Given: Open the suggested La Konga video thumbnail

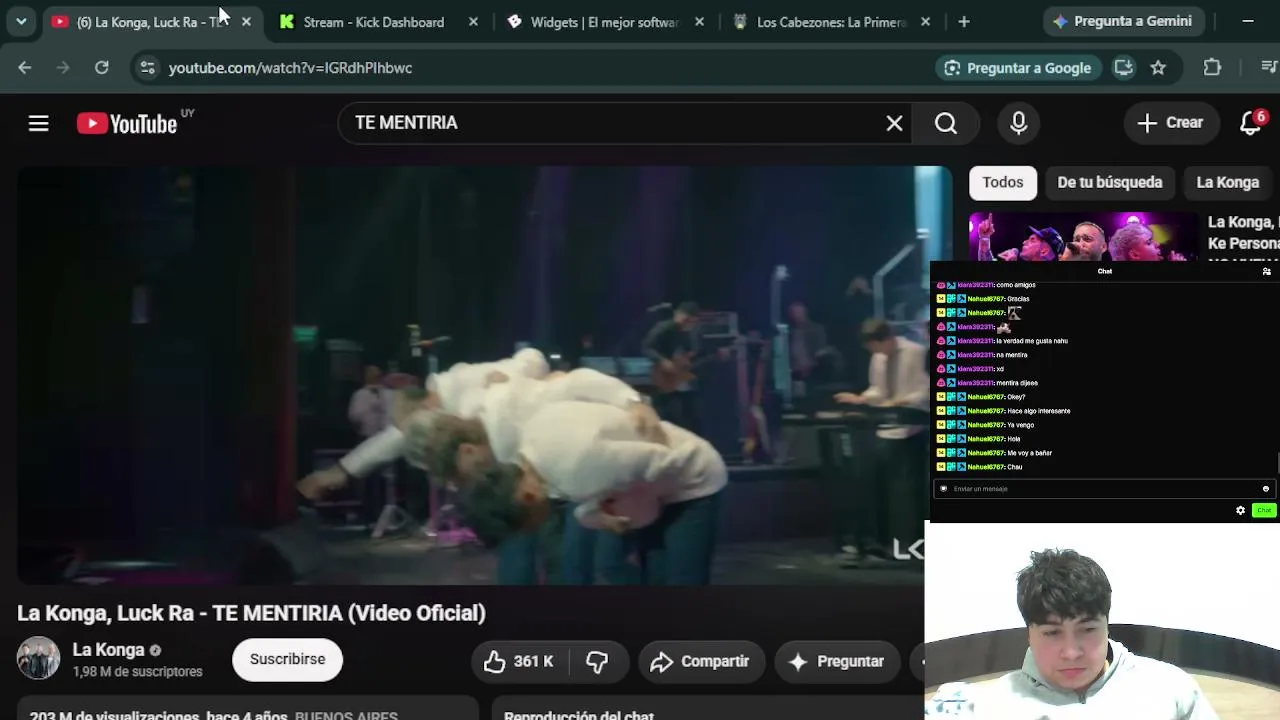Looking at the screenshot, I should (1083, 236).
